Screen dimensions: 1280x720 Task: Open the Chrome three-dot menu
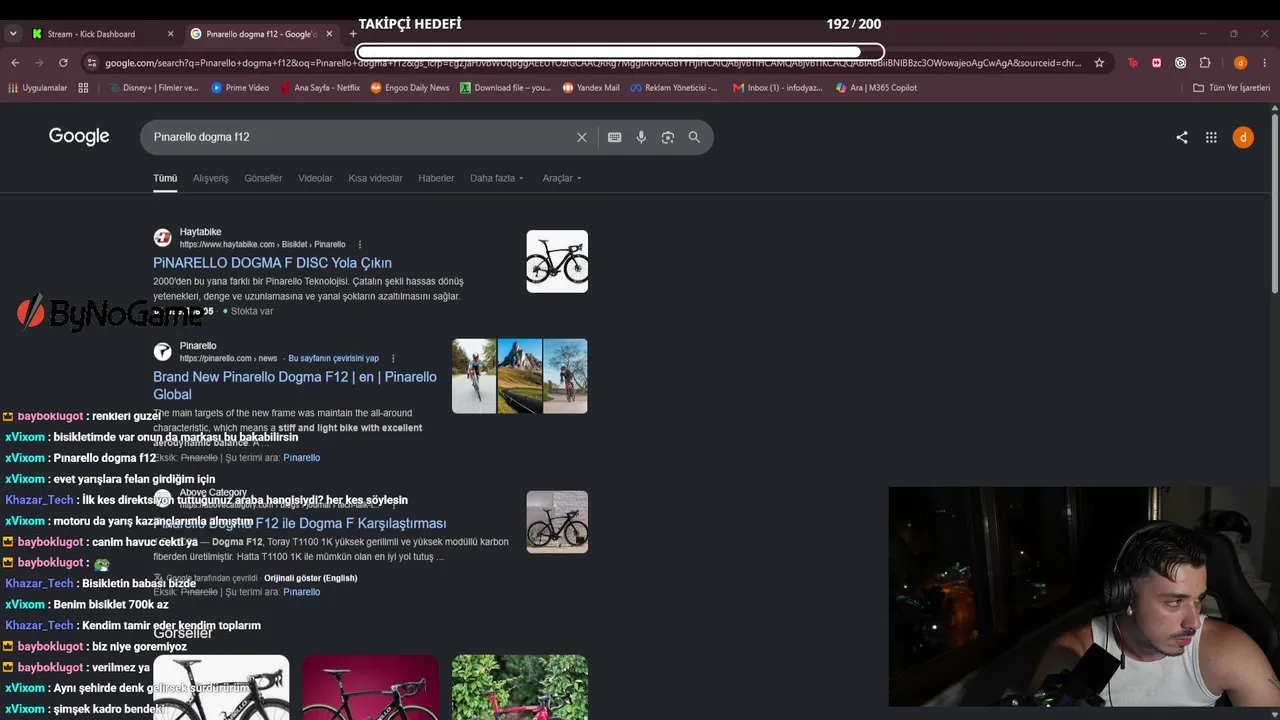point(1265,63)
